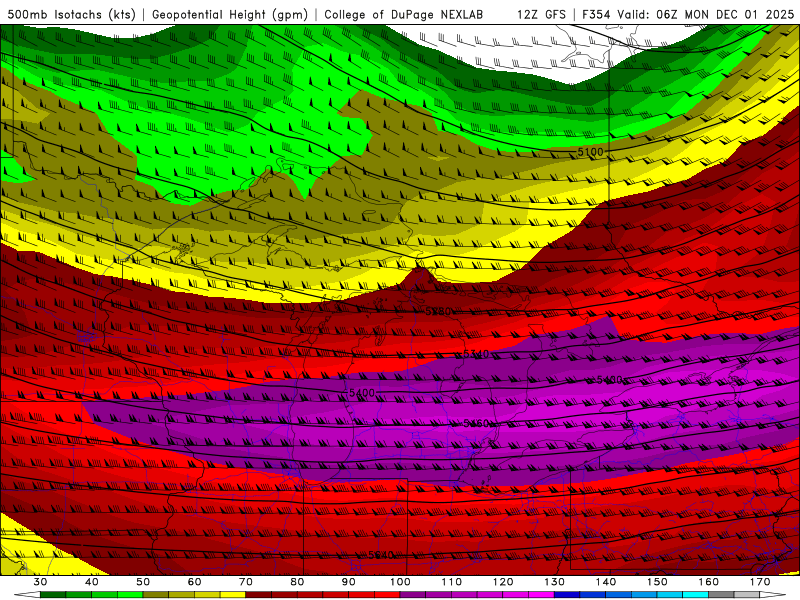Click the dark blue colorbar swatch after 130
Image resolution: width=800 pixels, height=600 pixels.
567,595
